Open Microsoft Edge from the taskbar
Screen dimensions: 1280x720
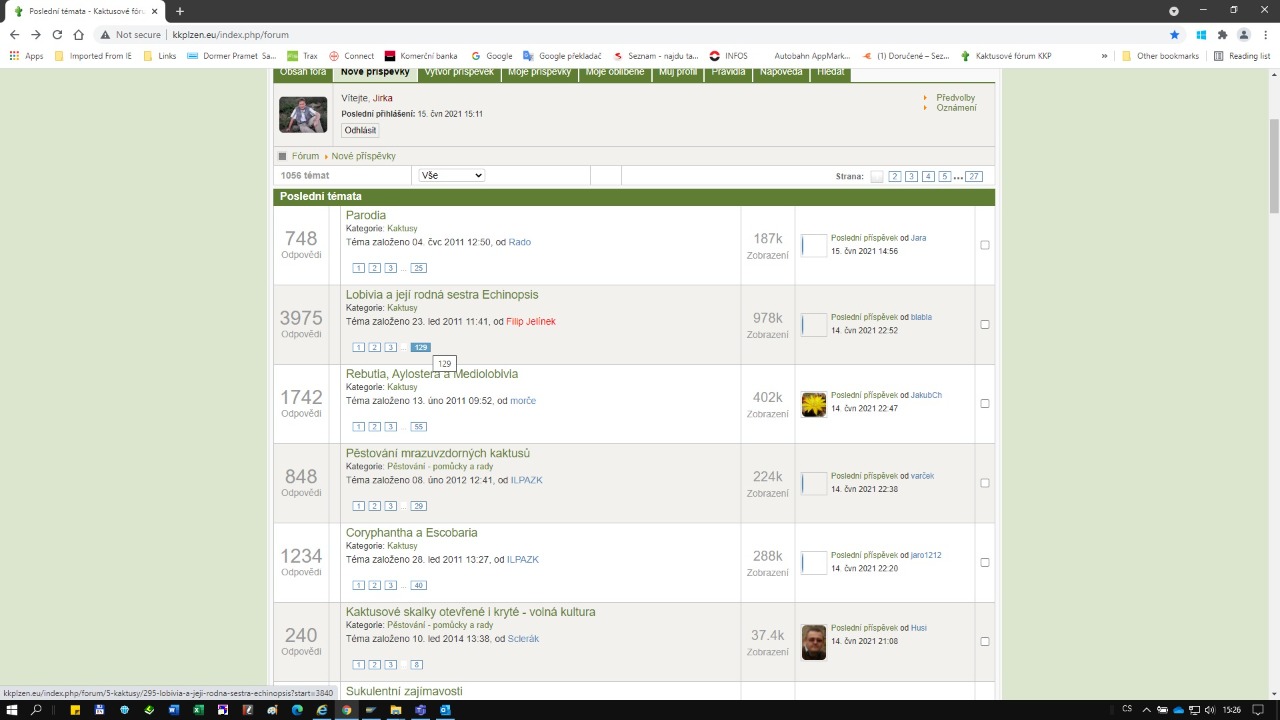point(297,710)
